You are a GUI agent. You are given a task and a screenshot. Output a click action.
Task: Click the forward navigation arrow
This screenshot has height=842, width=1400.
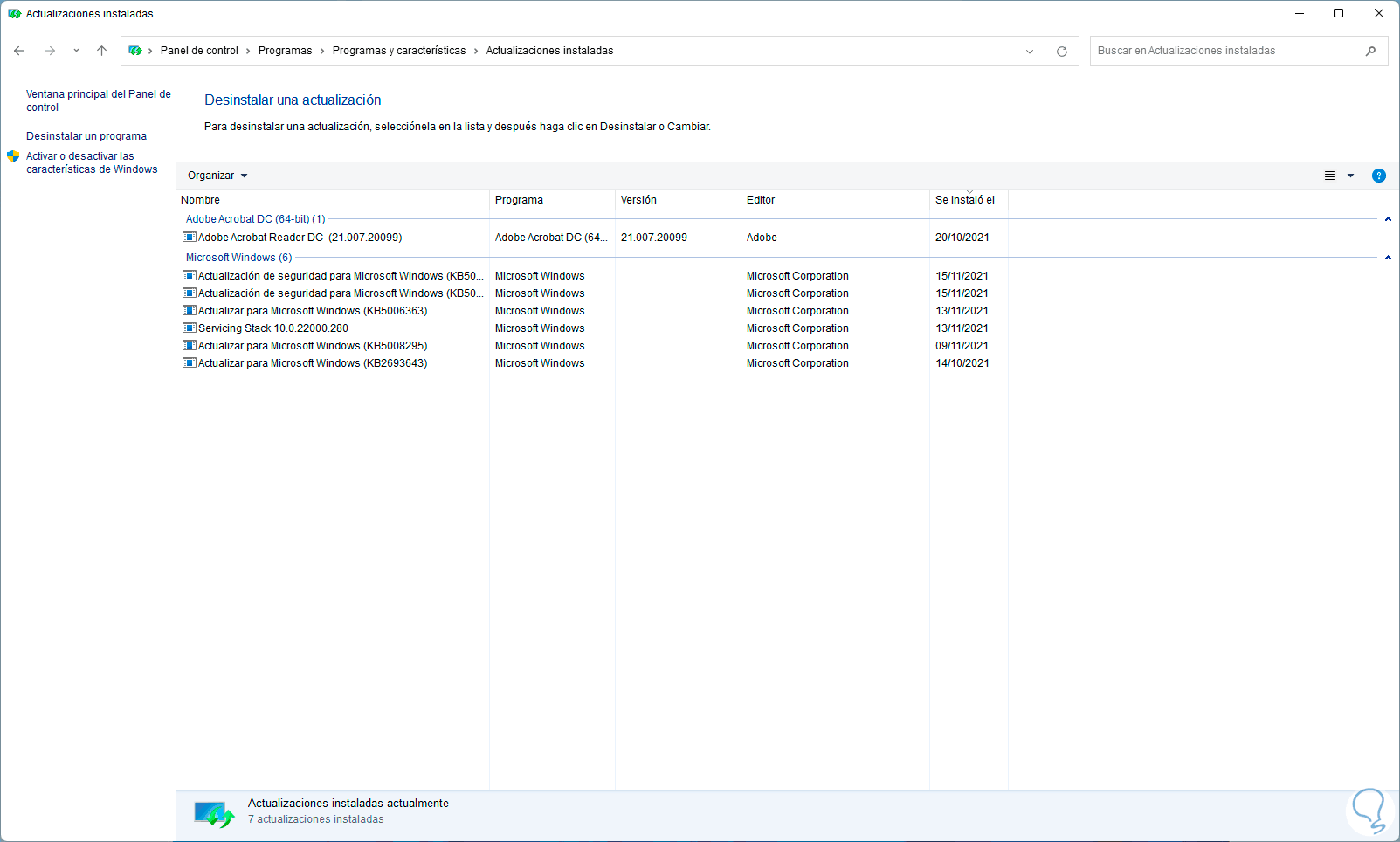pos(50,51)
